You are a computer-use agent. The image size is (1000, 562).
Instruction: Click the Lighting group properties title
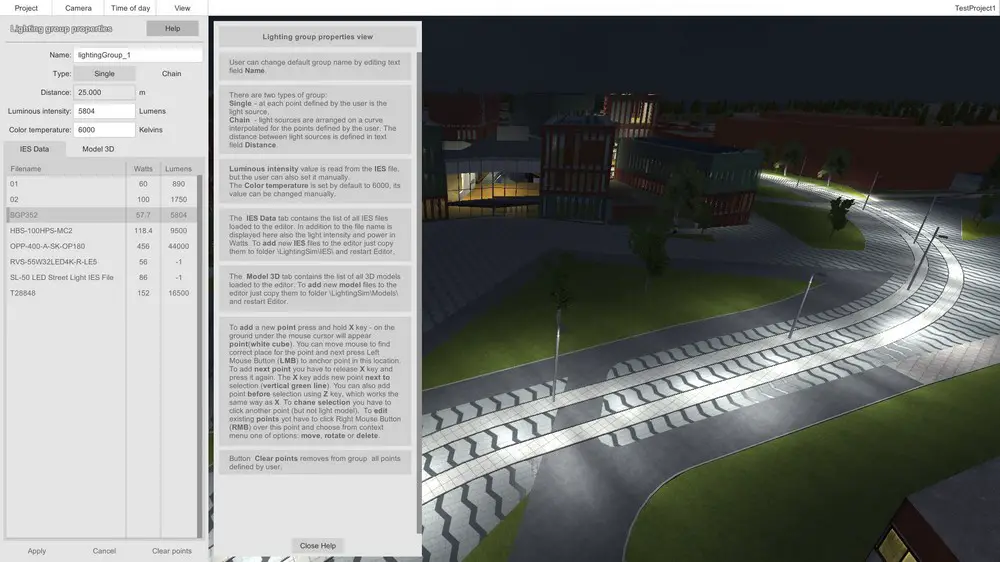coord(61,29)
